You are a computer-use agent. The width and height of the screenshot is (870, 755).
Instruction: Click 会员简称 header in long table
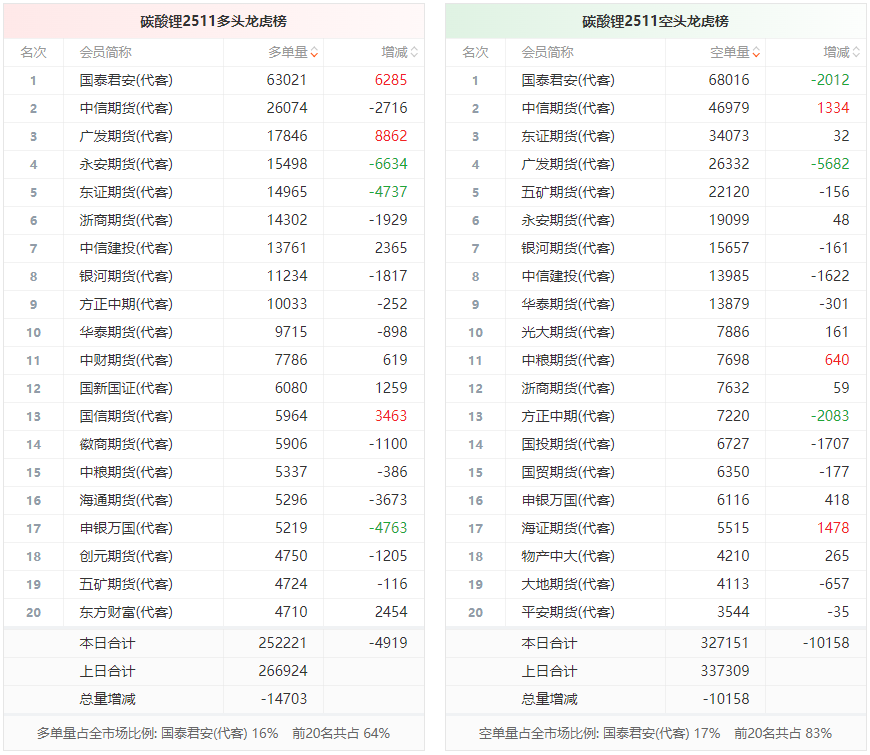coord(105,53)
